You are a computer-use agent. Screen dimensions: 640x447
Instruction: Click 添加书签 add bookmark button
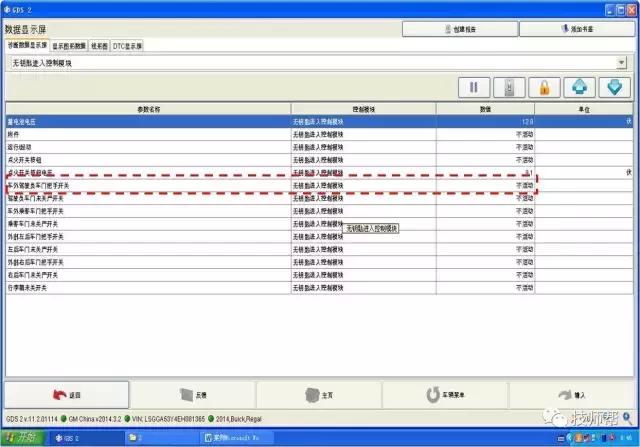(x=577, y=29)
